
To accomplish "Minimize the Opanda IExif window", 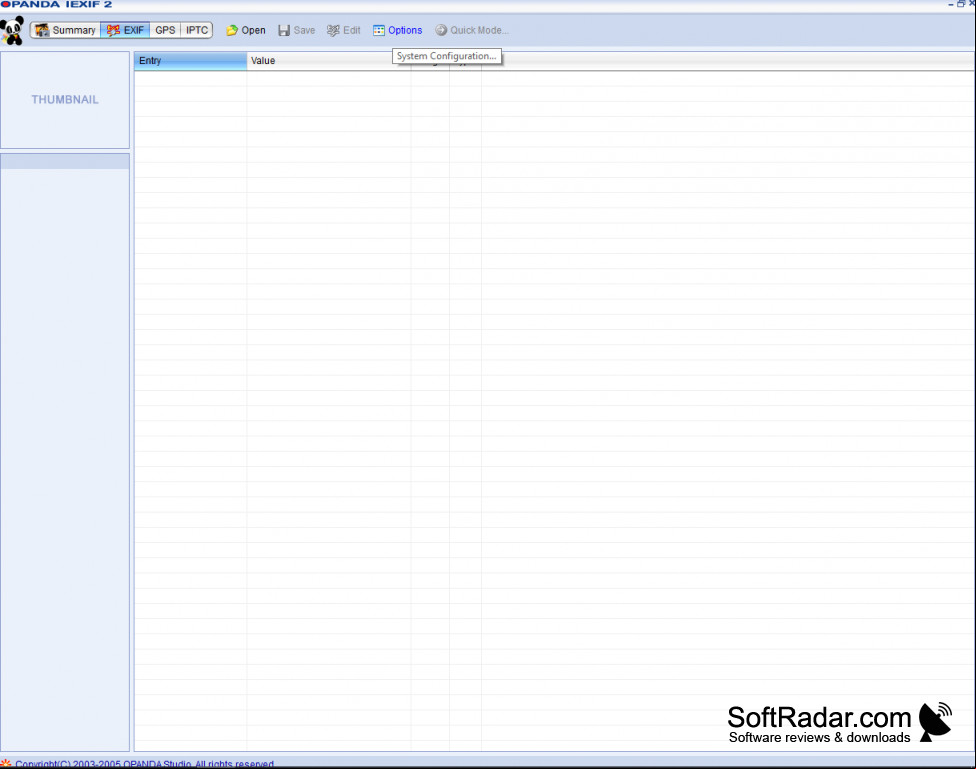I will pyautogui.click(x=950, y=4).
